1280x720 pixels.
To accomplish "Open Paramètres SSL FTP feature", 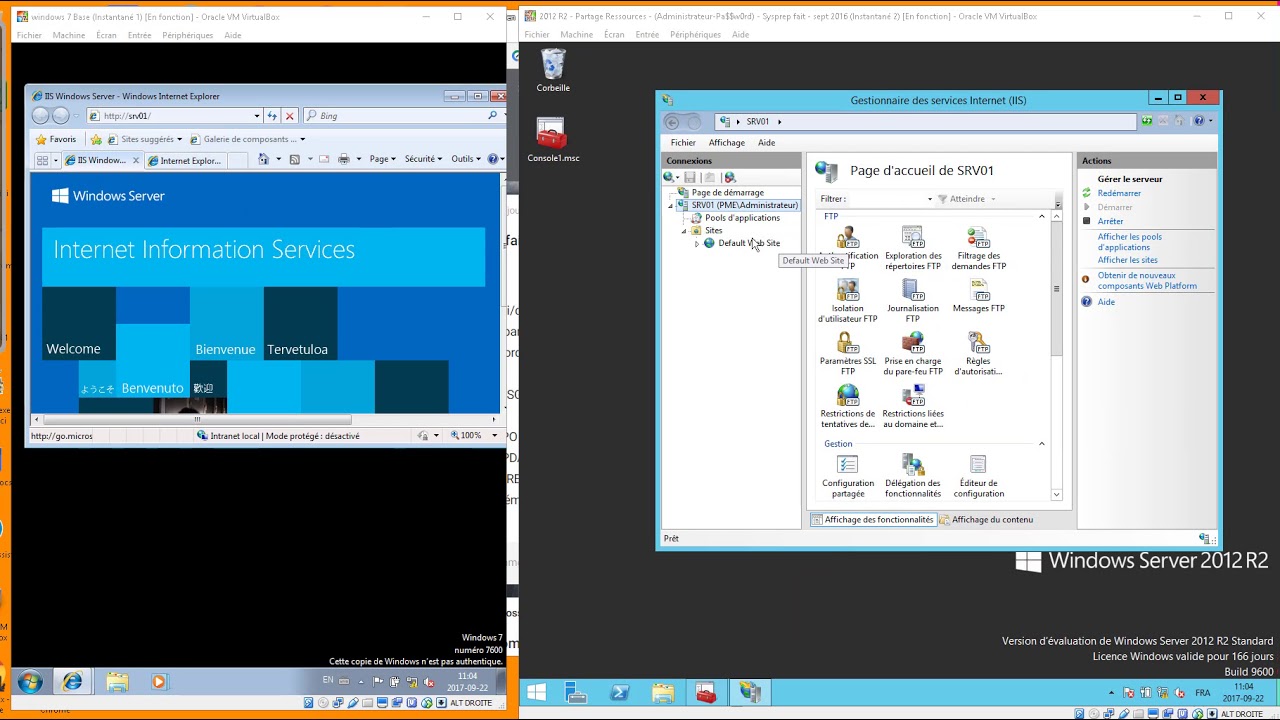I will click(847, 354).
